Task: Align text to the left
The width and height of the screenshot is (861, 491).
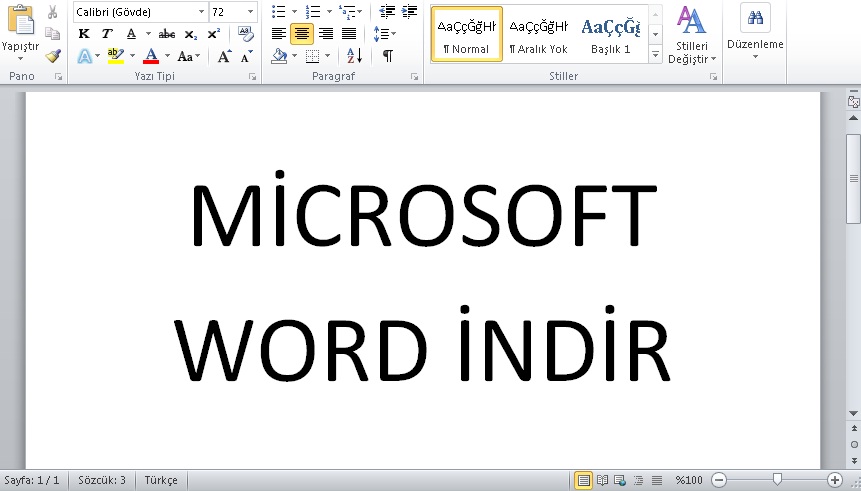Action: [x=279, y=34]
